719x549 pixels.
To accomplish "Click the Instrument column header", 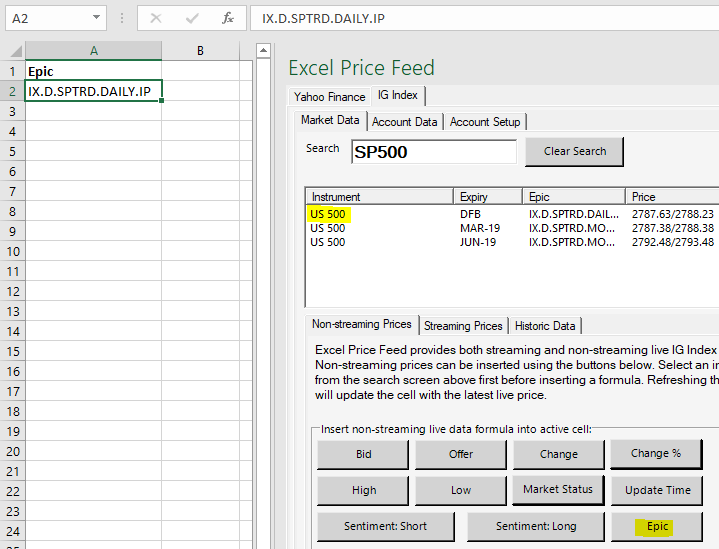I will pyautogui.click(x=380, y=197).
